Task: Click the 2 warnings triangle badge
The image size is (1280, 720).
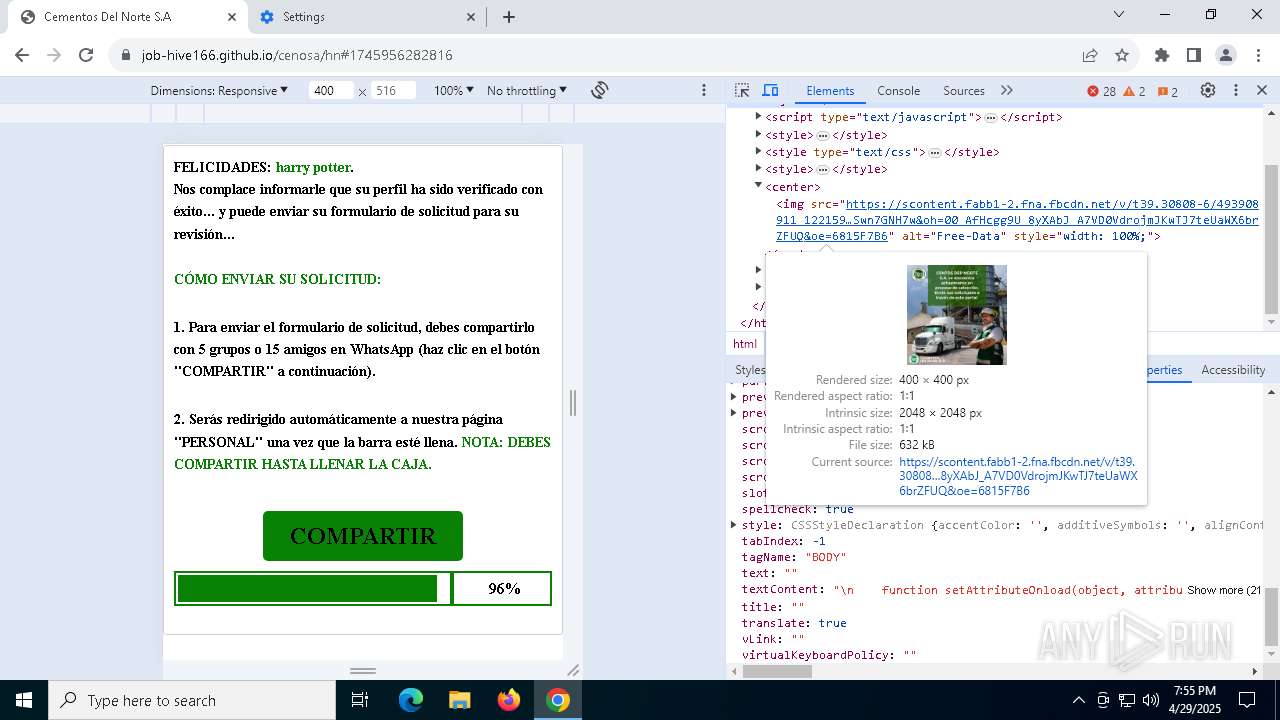Action: click(x=1135, y=91)
